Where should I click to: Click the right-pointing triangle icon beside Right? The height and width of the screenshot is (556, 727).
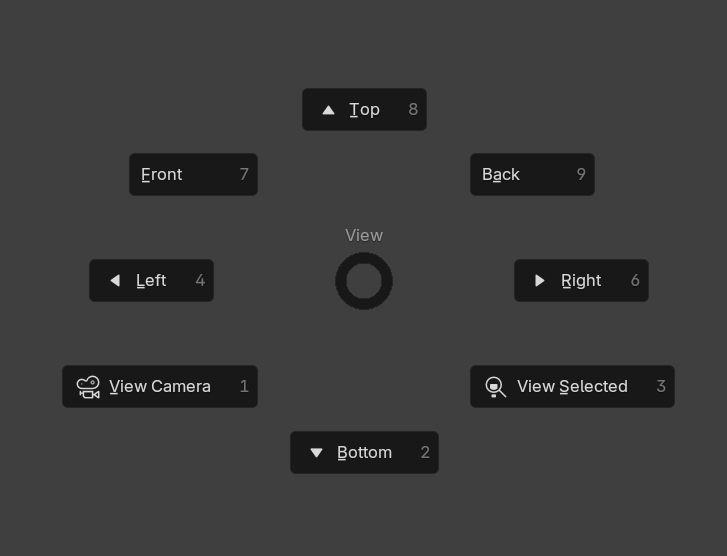coord(540,281)
